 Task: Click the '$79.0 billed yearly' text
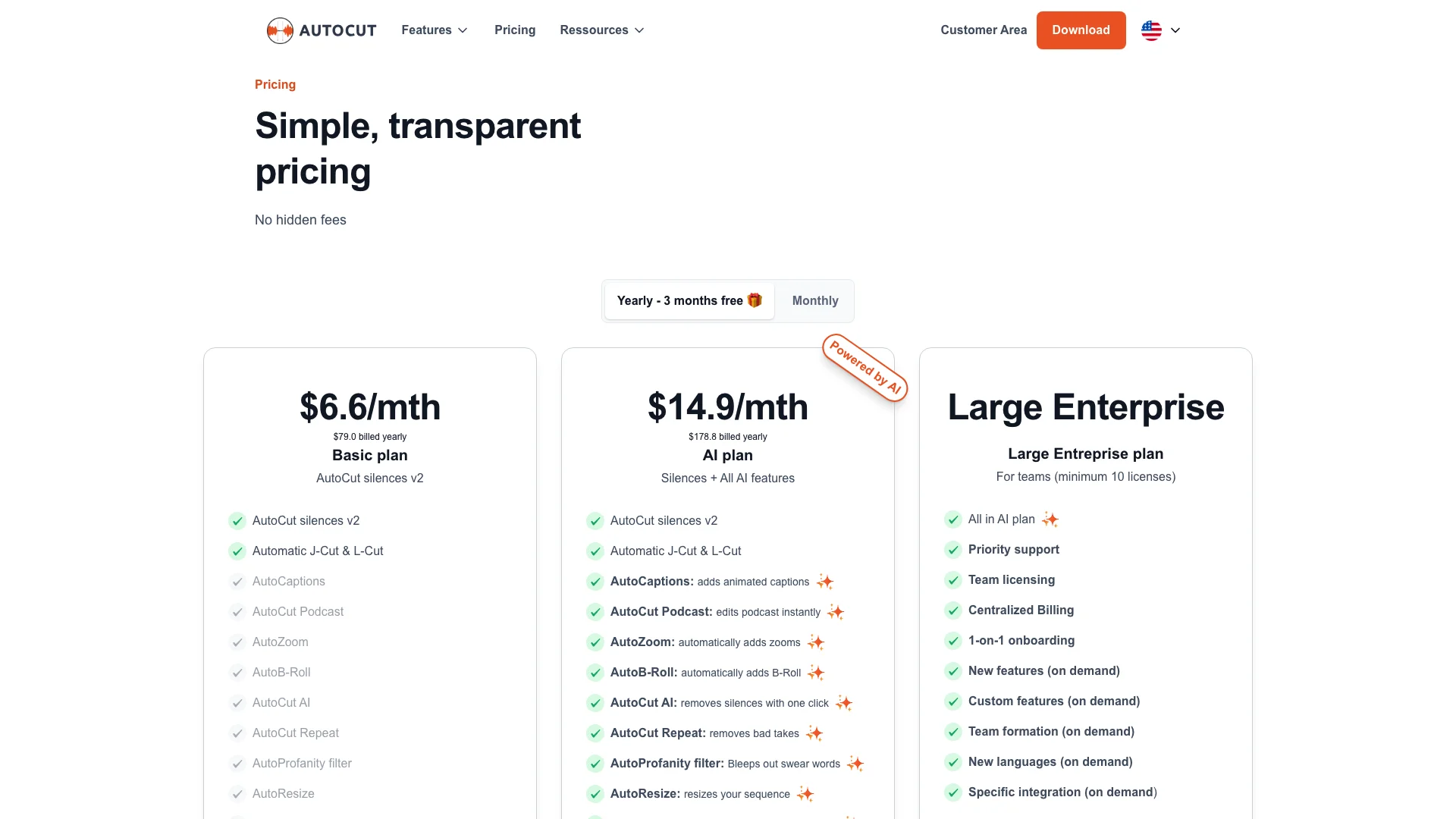click(370, 437)
